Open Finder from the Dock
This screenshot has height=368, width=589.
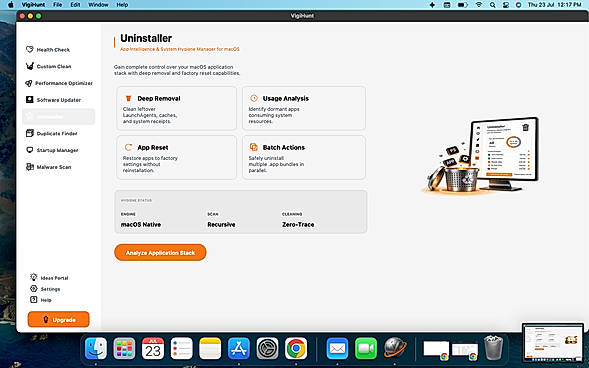click(96, 348)
